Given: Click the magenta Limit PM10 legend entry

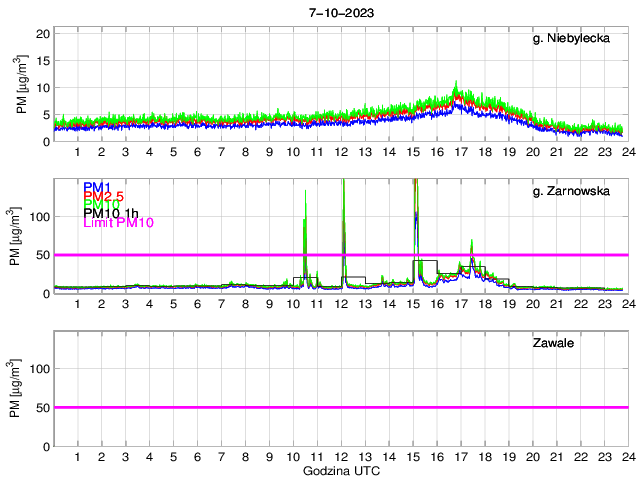Looking at the screenshot, I should pyautogui.click(x=118, y=222).
